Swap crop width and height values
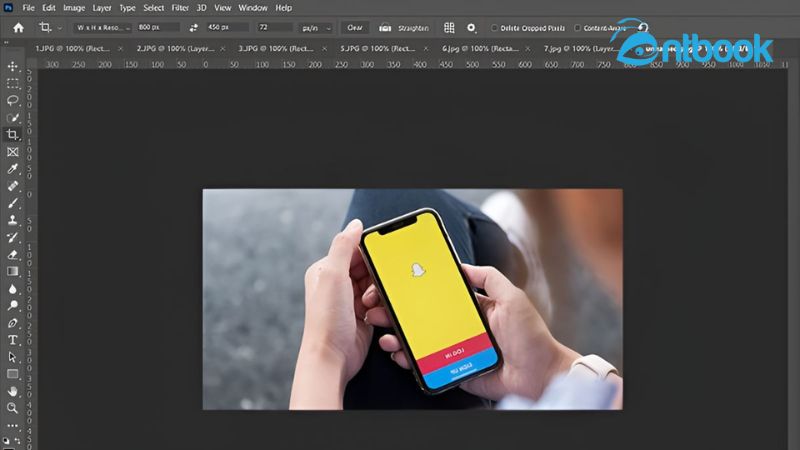This screenshot has width=800, height=450. (x=193, y=28)
